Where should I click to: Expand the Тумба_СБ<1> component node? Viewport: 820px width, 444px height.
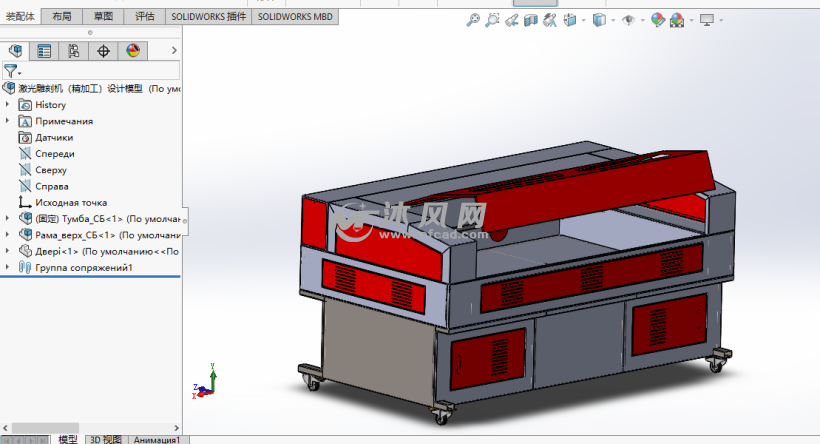[8, 219]
